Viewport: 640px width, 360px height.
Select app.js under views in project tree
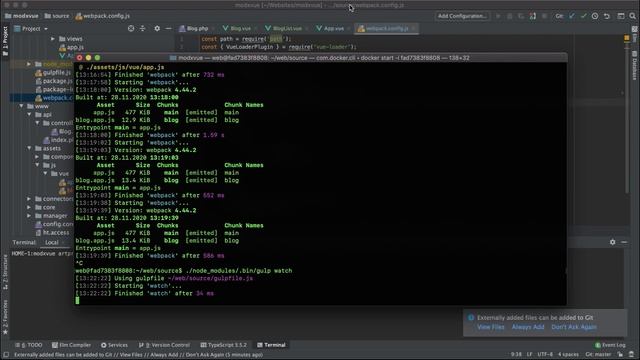pyautogui.click(x=71, y=47)
